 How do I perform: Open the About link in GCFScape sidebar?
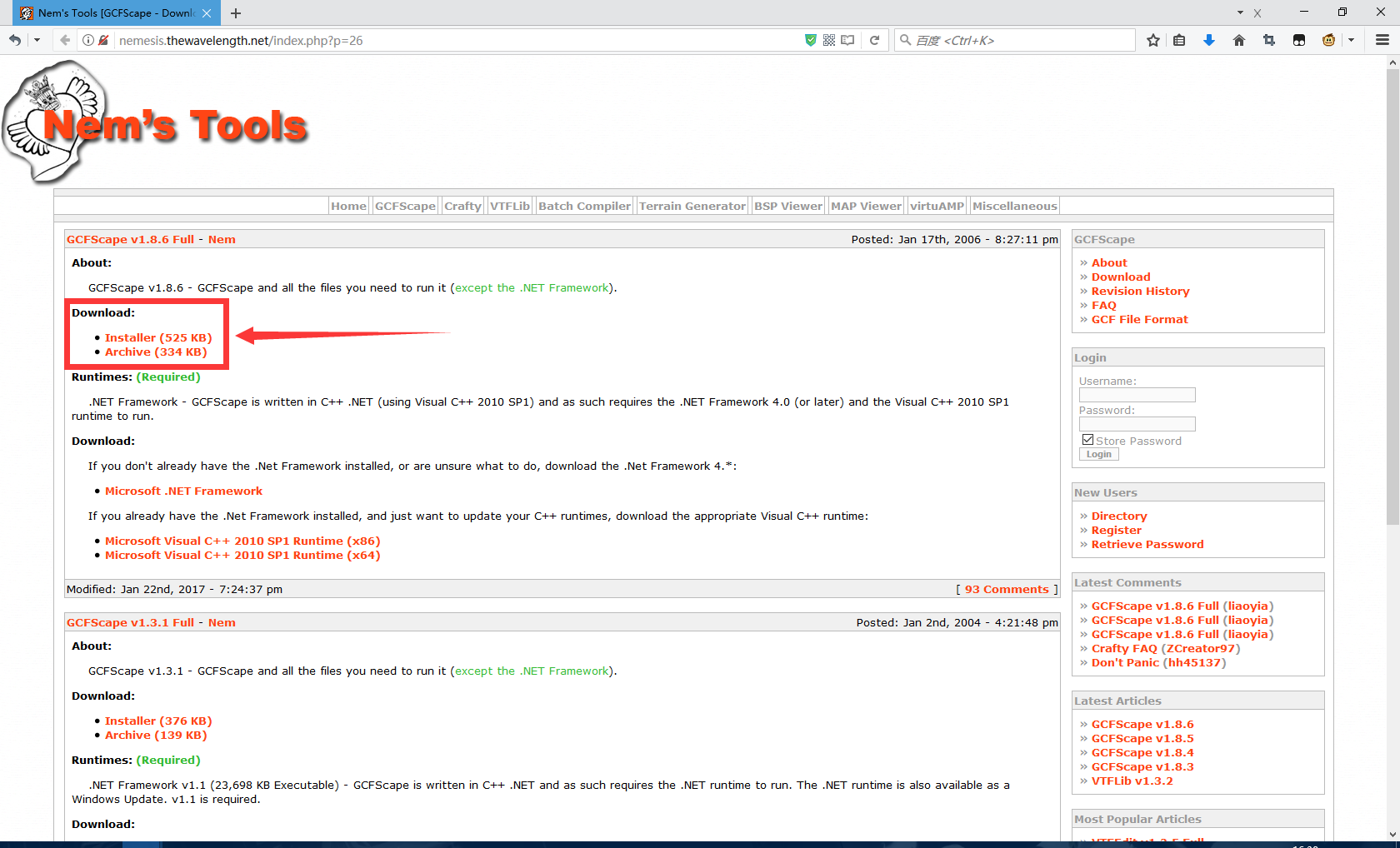point(1109,262)
